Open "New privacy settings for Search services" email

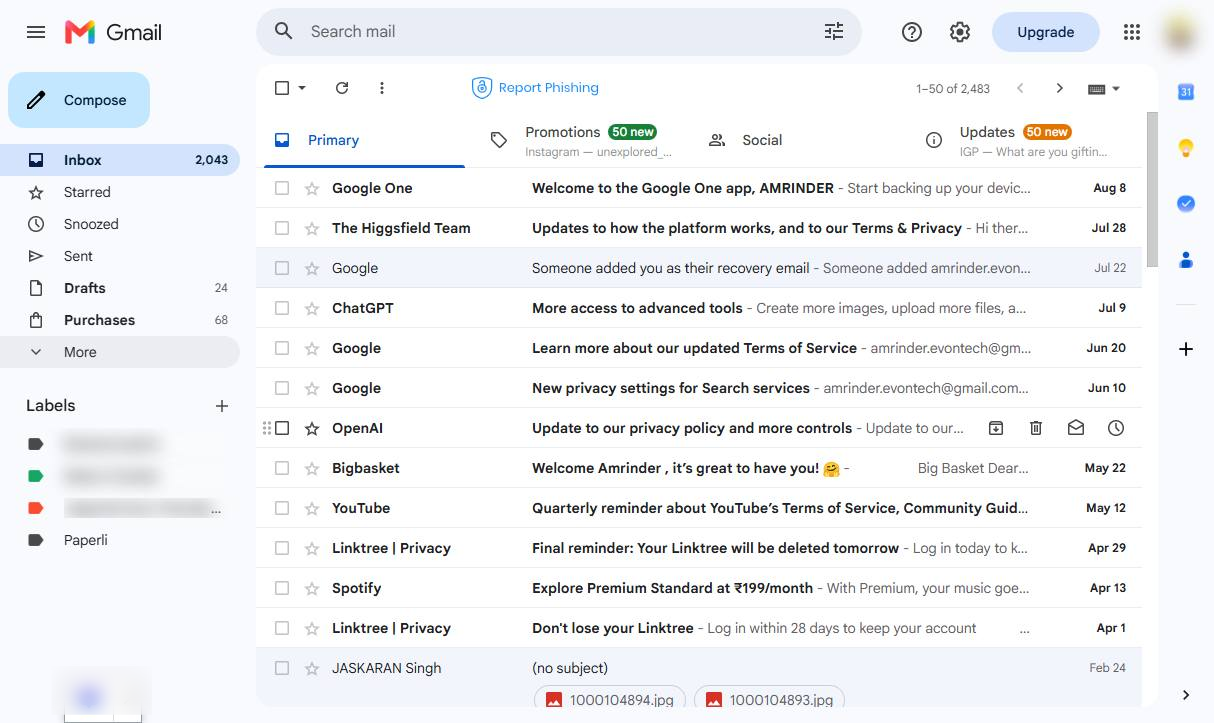(x=699, y=388)
